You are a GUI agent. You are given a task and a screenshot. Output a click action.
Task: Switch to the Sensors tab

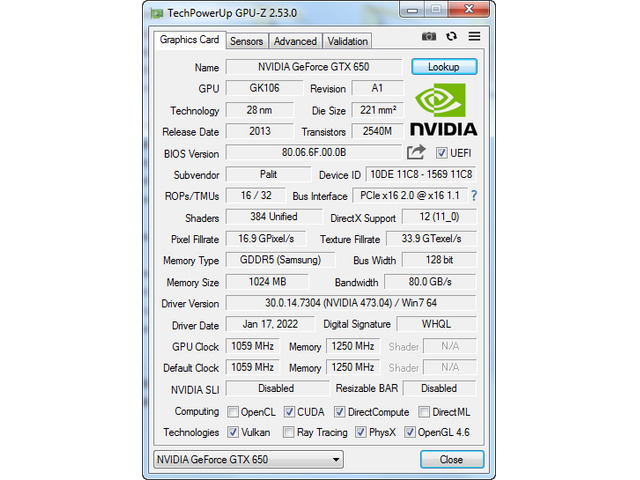click(247, 41)
